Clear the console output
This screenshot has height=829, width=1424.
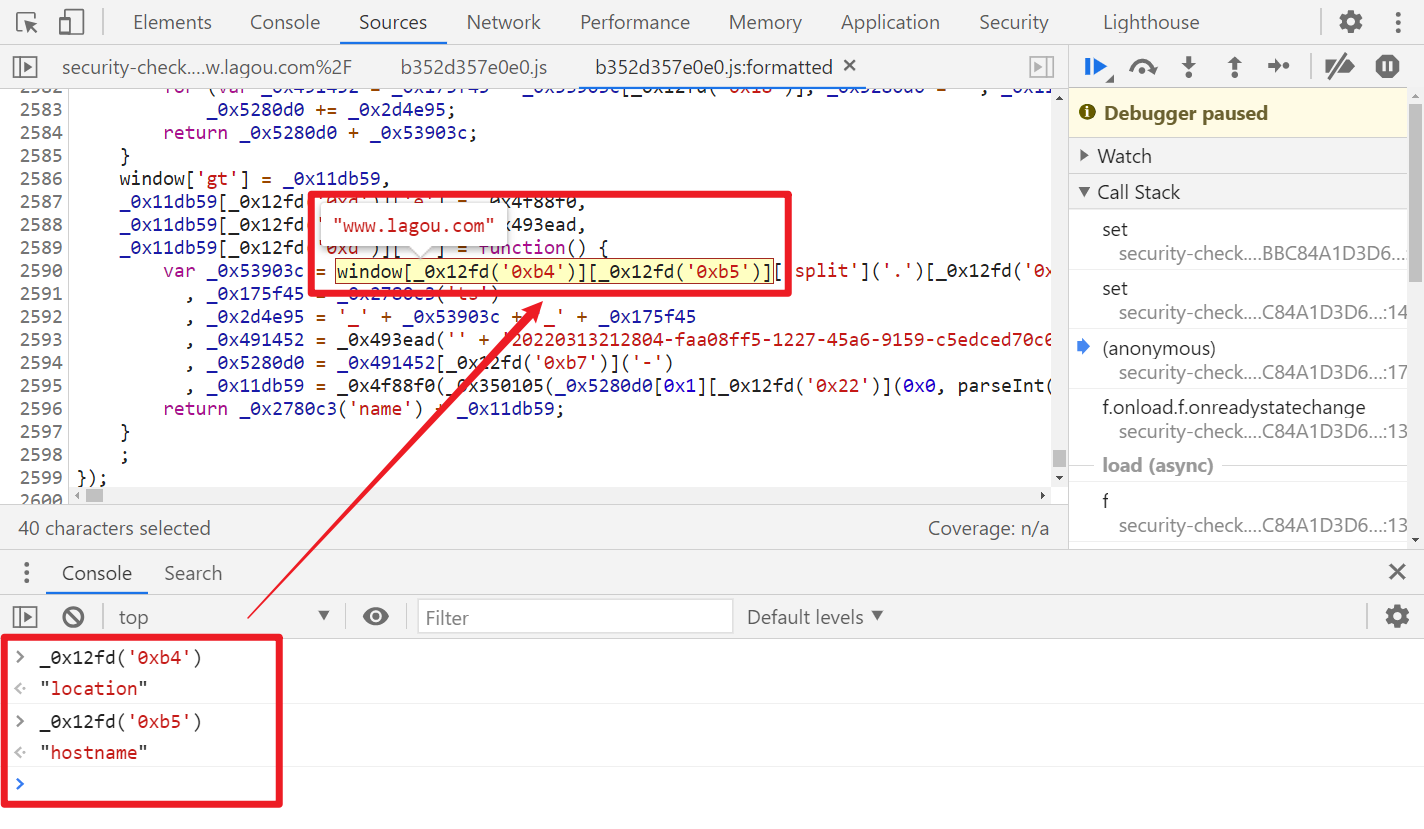pos(73,617)
